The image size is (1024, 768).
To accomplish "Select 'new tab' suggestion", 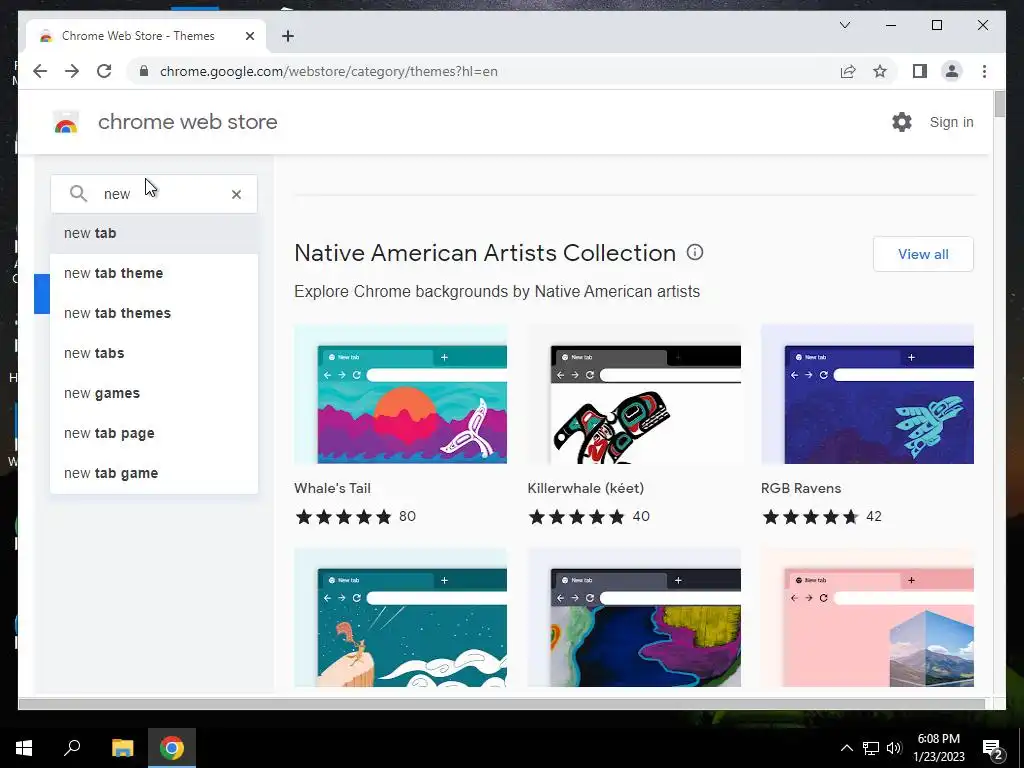I will (x=154, y=233).
